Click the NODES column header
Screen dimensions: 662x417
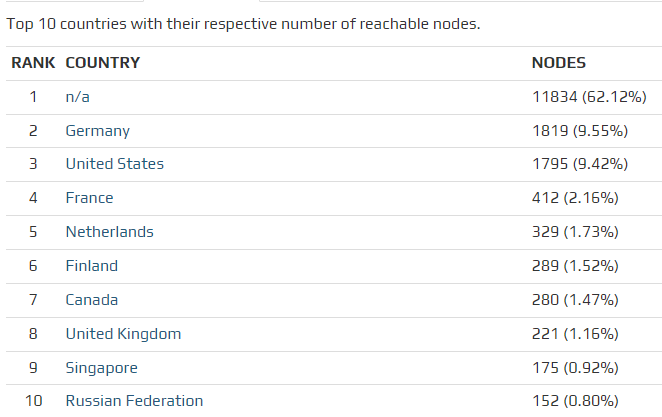[558, 63]
